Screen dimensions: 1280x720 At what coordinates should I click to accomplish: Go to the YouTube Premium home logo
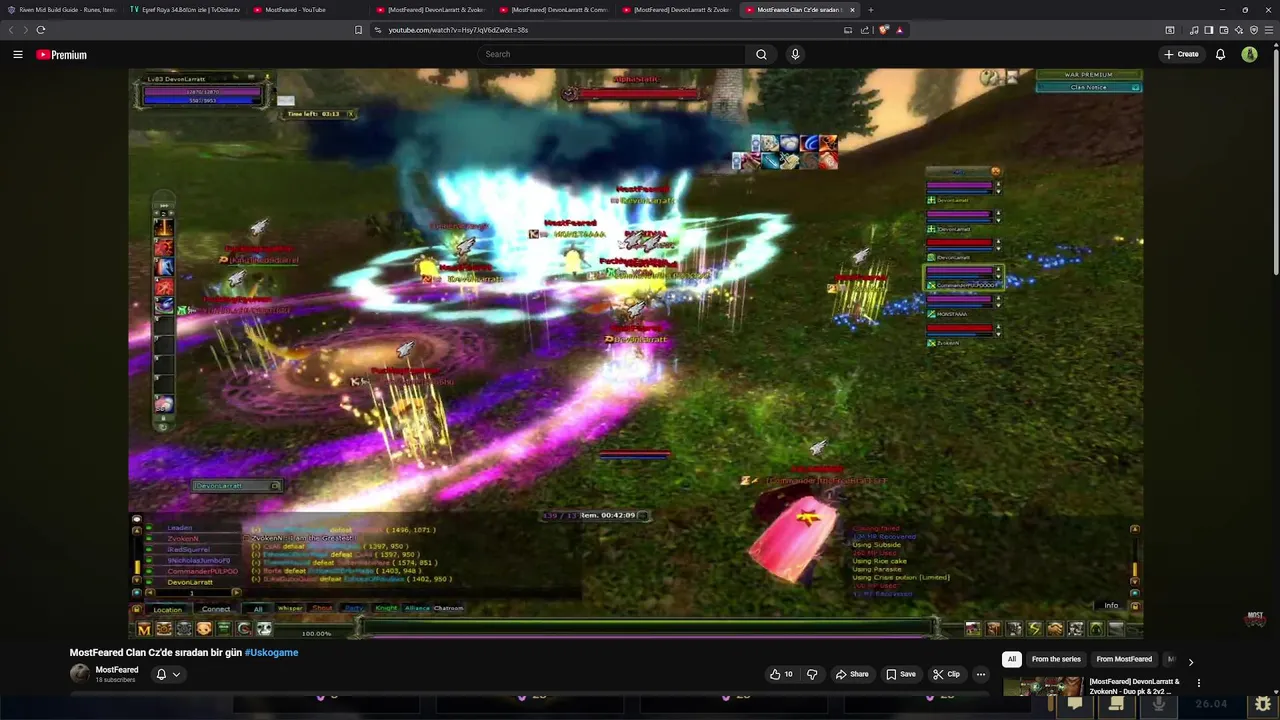(62, 55)
